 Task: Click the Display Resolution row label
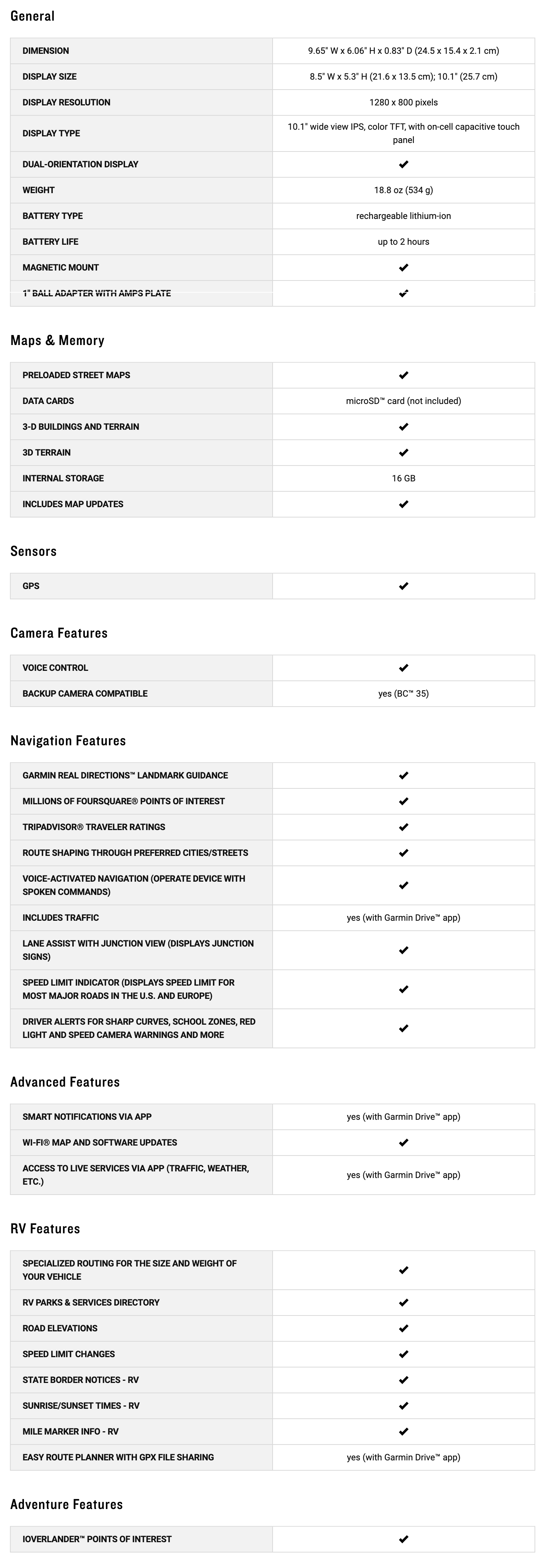tap(66, 102)
